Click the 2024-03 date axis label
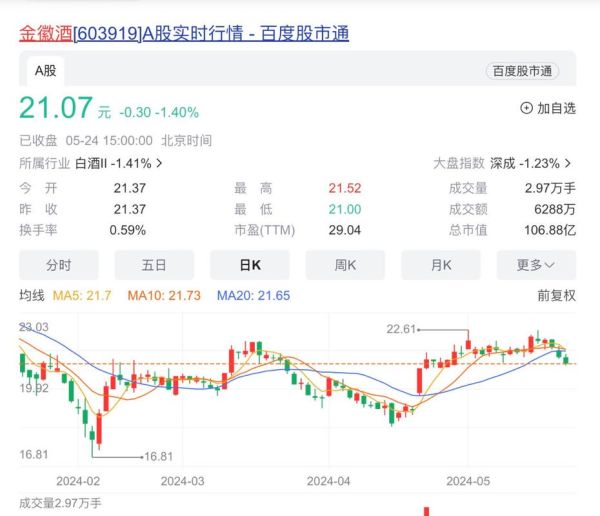Screen dimensions: 600x516 click(x=183, y=481)
